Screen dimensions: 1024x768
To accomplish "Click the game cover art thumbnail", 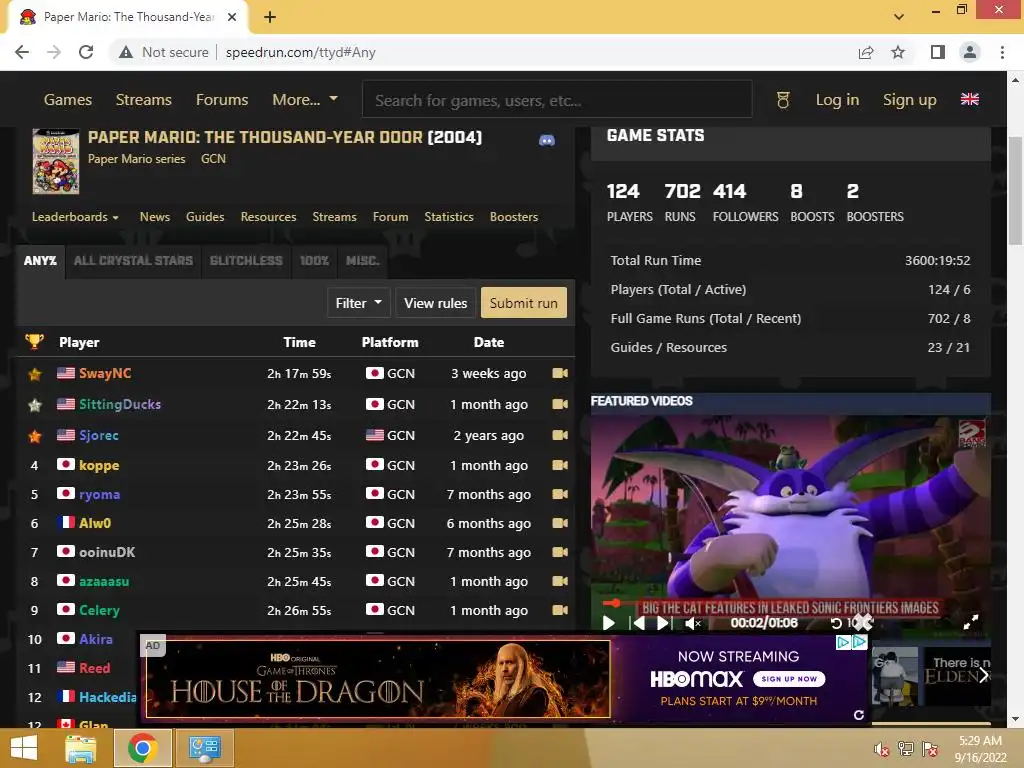I will tap(56, 161).
